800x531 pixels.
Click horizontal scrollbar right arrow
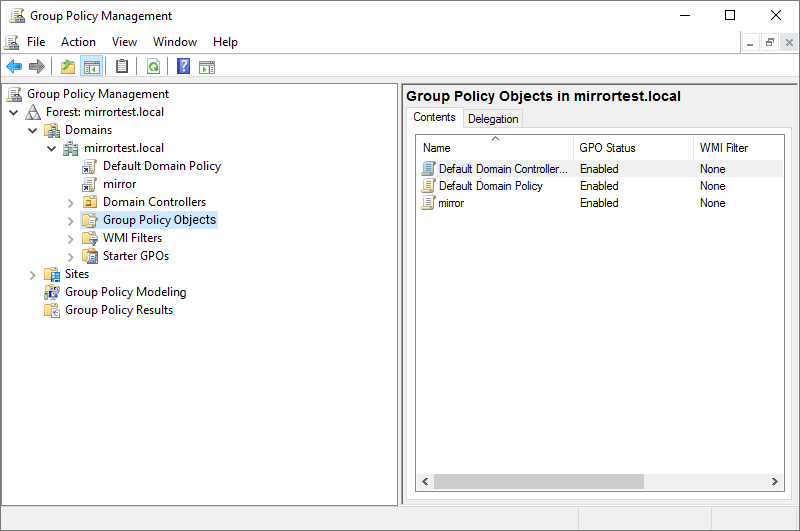[x=774, y=482]
